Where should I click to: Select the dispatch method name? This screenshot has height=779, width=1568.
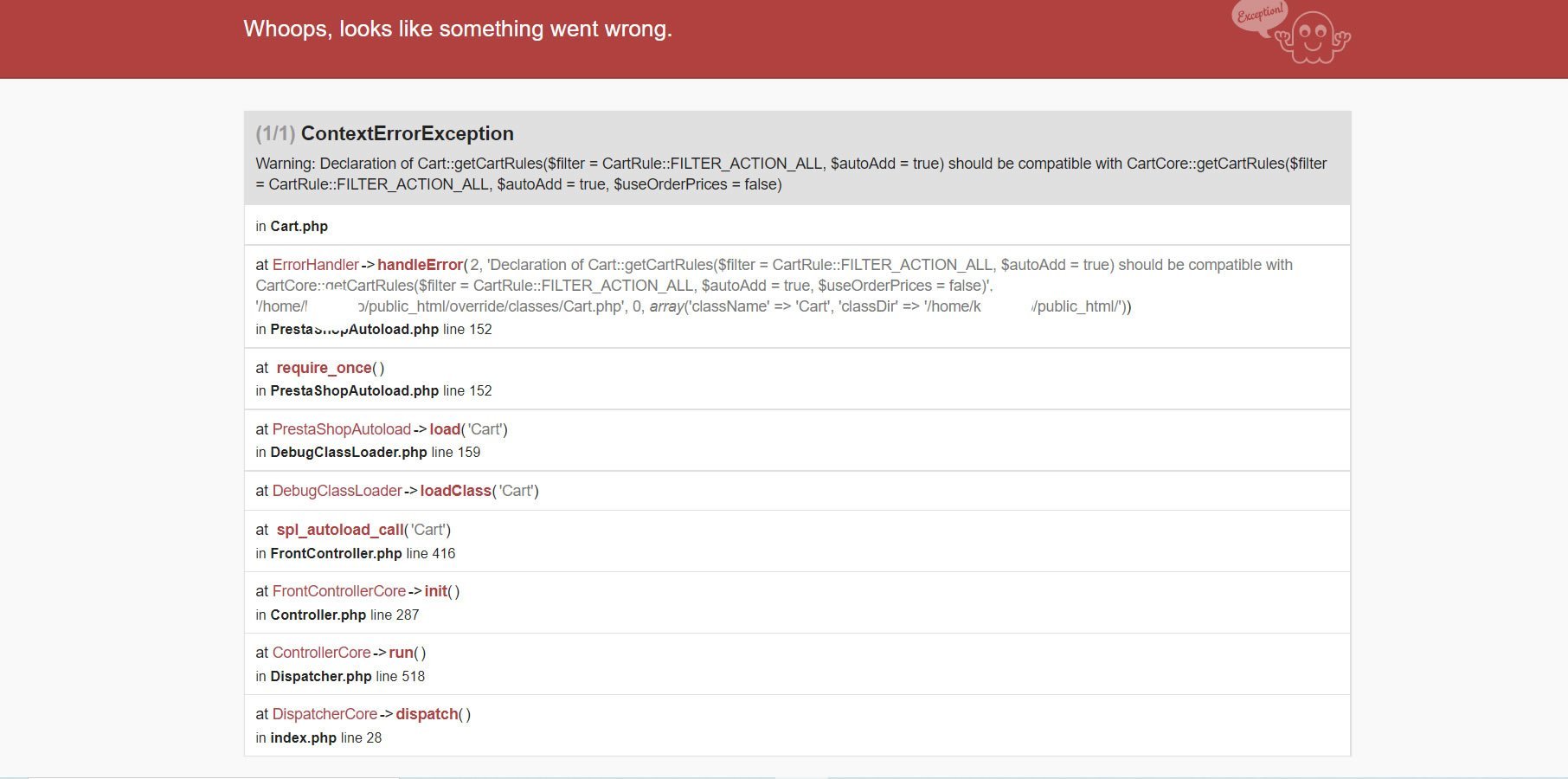coord(427,714)
